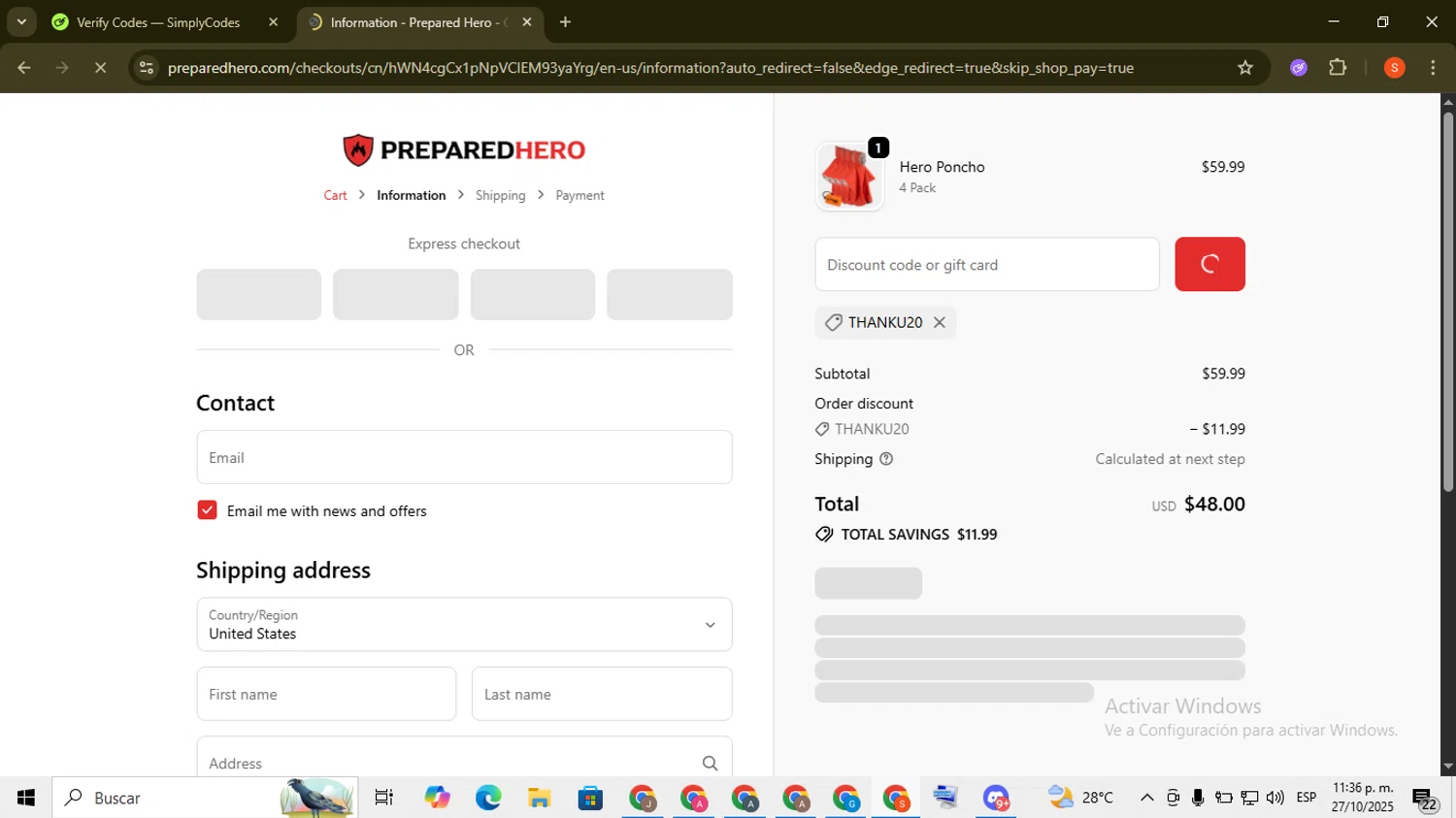Go back to previous page
1456x818 pixels.
coord(24,68)
